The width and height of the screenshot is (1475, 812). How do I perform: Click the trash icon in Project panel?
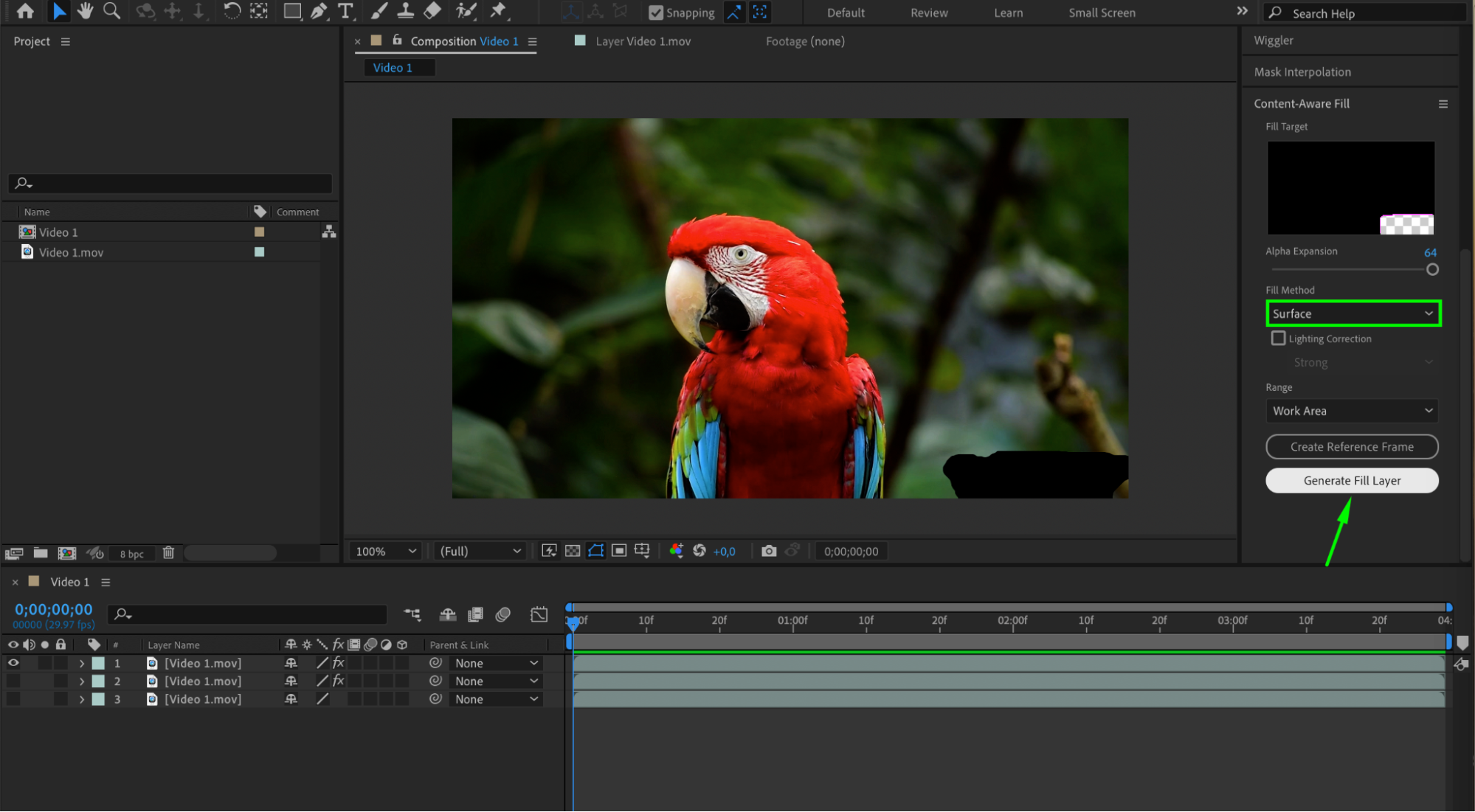pos(168,553)
